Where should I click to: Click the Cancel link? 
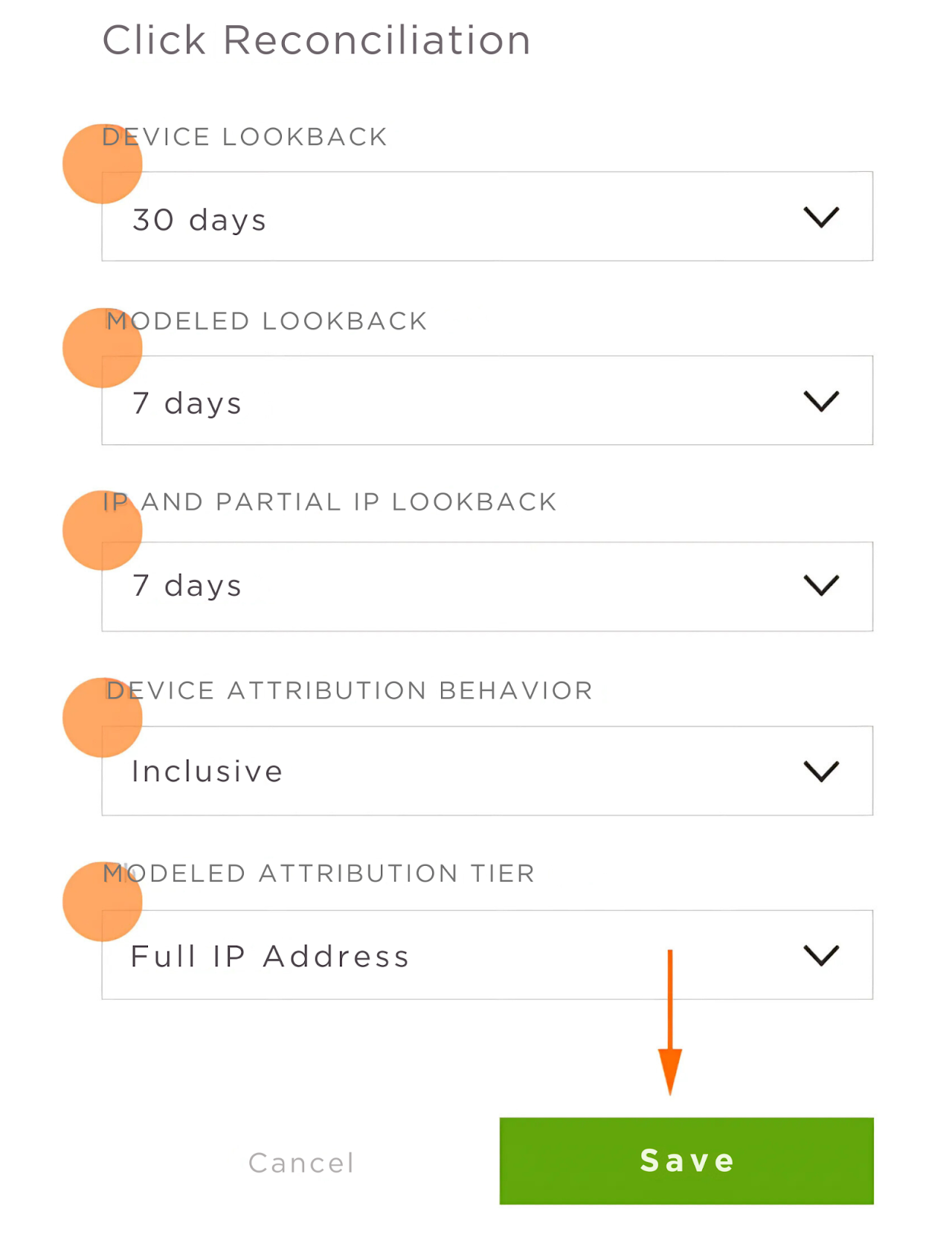pos(301,1163)
